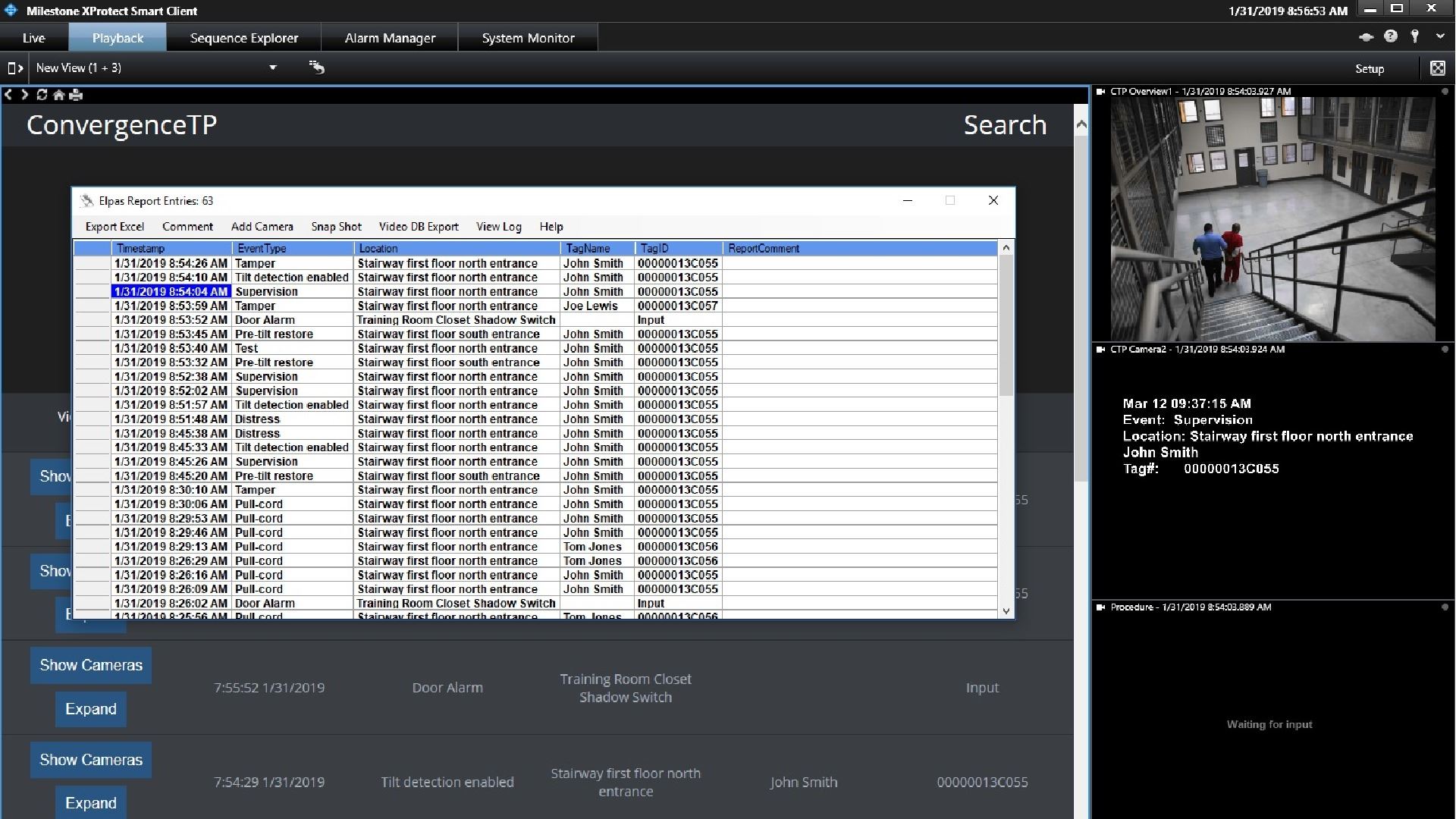Switch to the Playback tab
This screenshot has height=819, width=1456.
118,38
